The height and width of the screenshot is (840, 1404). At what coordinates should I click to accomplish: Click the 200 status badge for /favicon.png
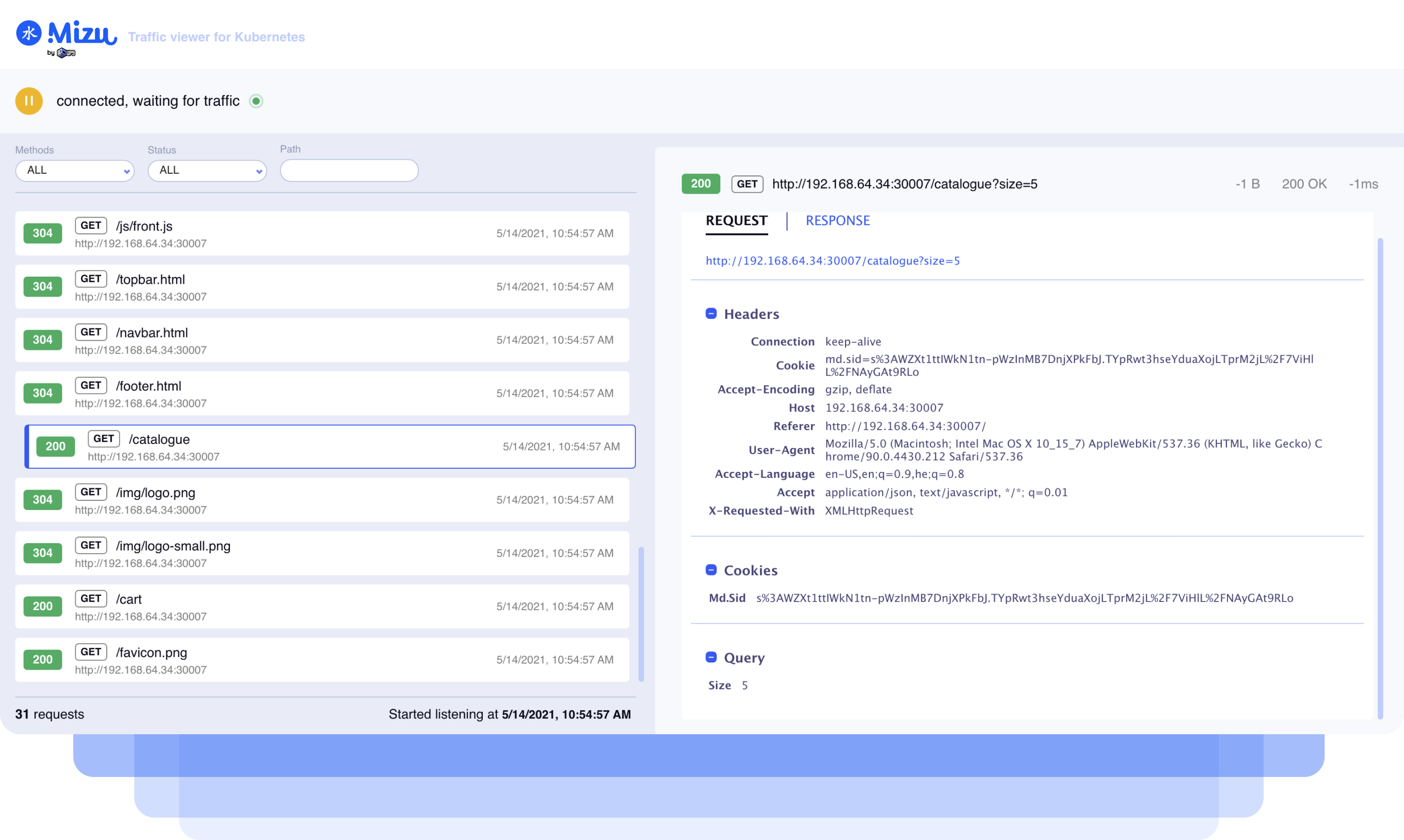point(42,659)
